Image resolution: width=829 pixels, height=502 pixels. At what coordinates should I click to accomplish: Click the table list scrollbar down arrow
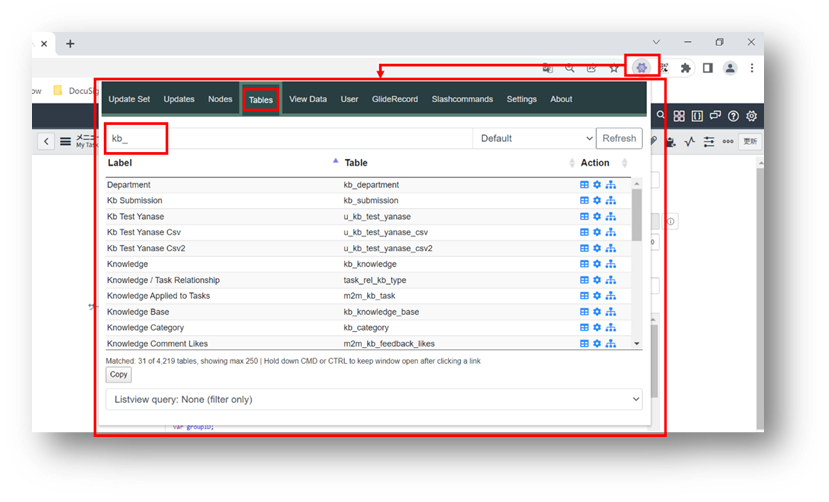point(637,343)
